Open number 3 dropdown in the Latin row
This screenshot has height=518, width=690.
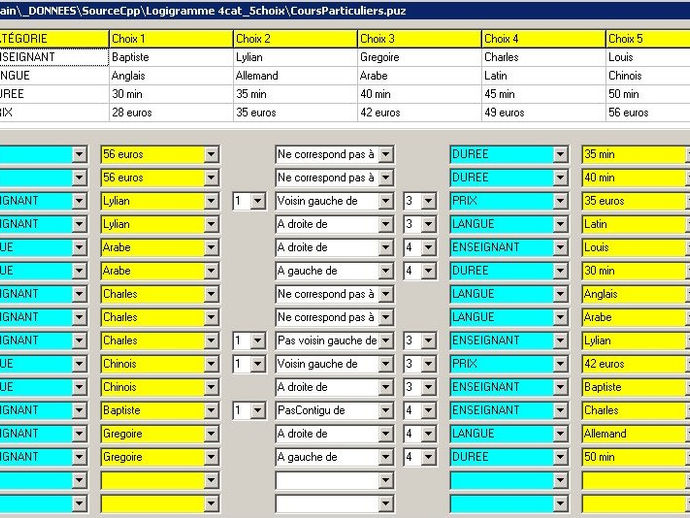click(x=428, y=224)
